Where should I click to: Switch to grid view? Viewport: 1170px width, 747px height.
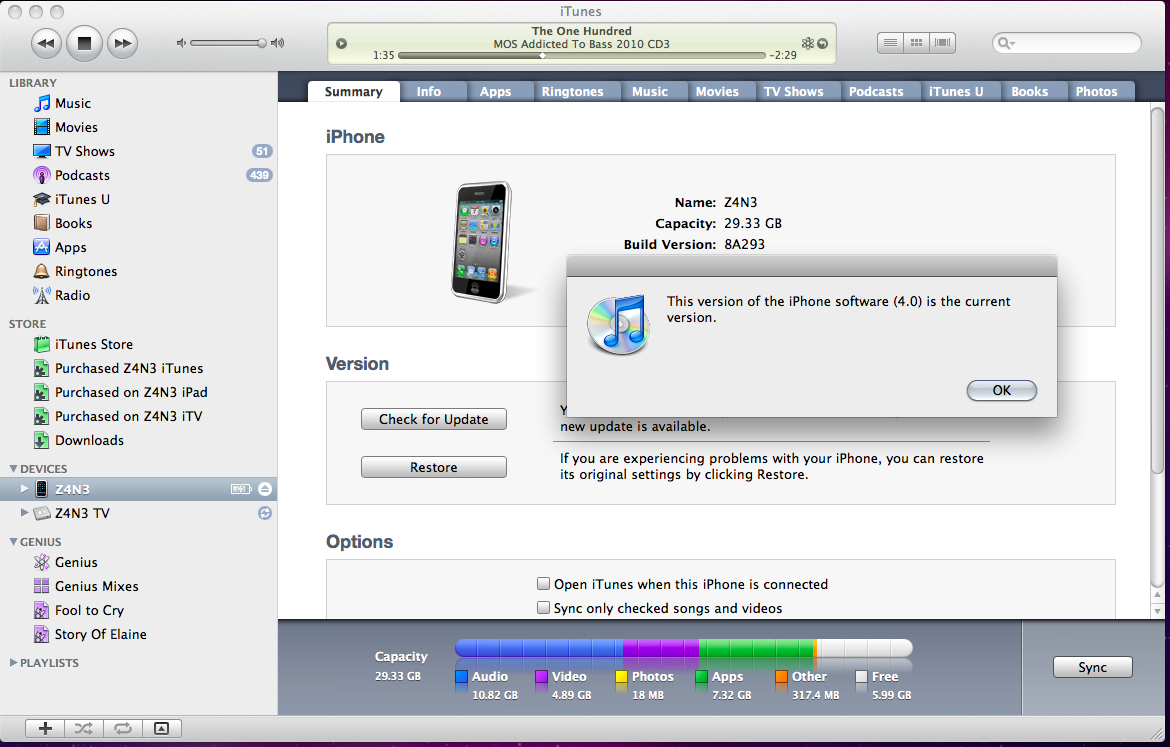(916, 43)
